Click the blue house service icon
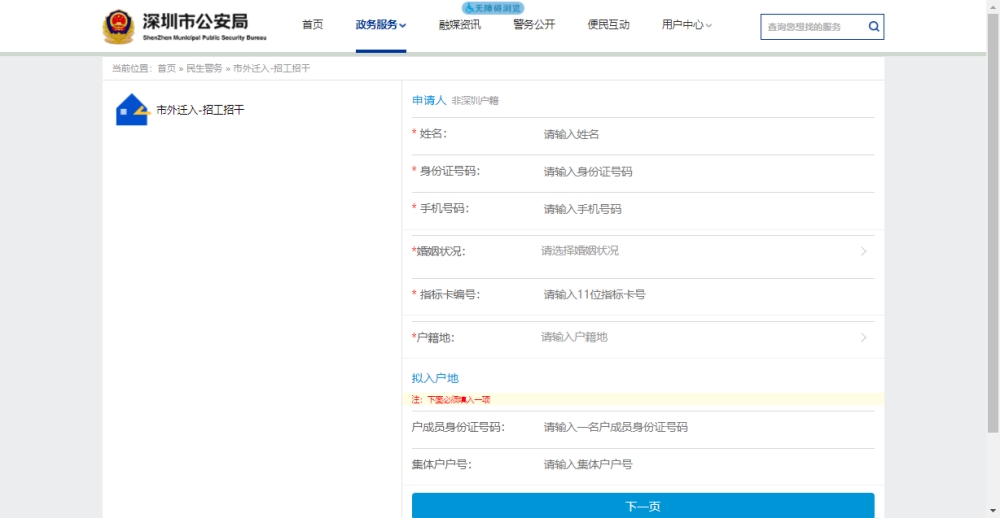The height and width of the screenshot is (518, 1000). 132,109
